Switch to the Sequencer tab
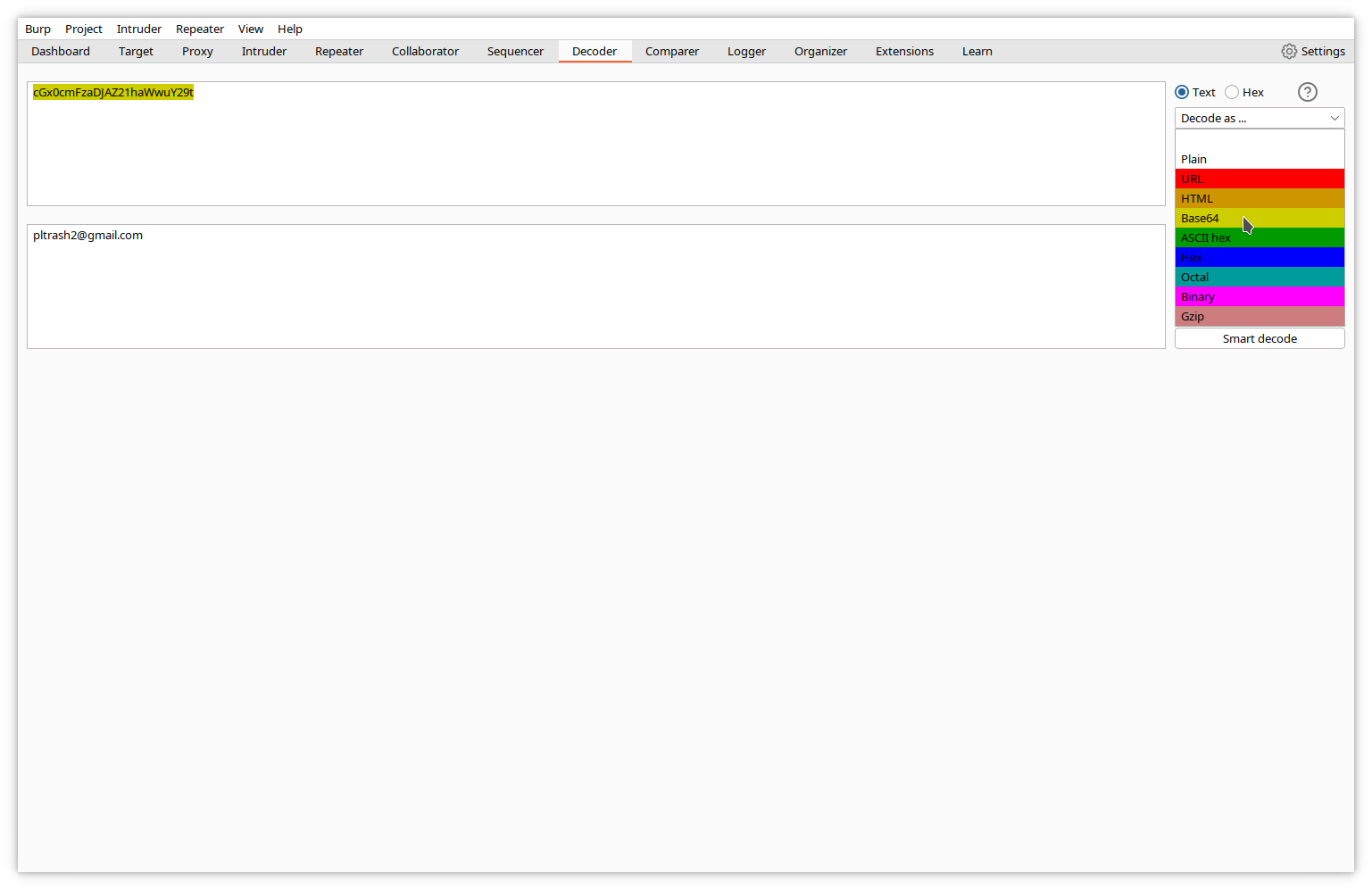The image size is (1372, 890). (515, 51)
